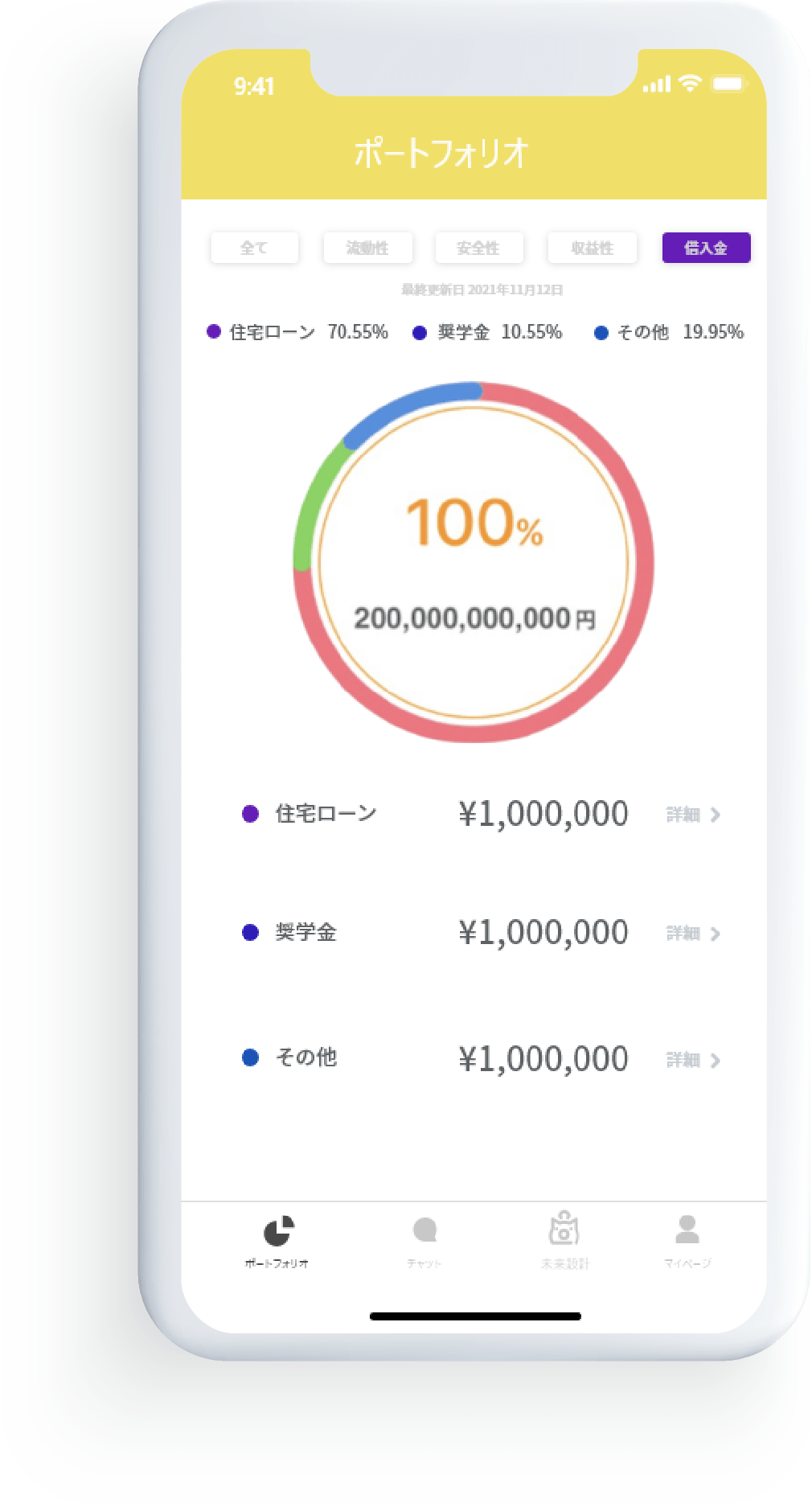
Task: Switch to the 流動性 filter tab
Action: [367, 248]
